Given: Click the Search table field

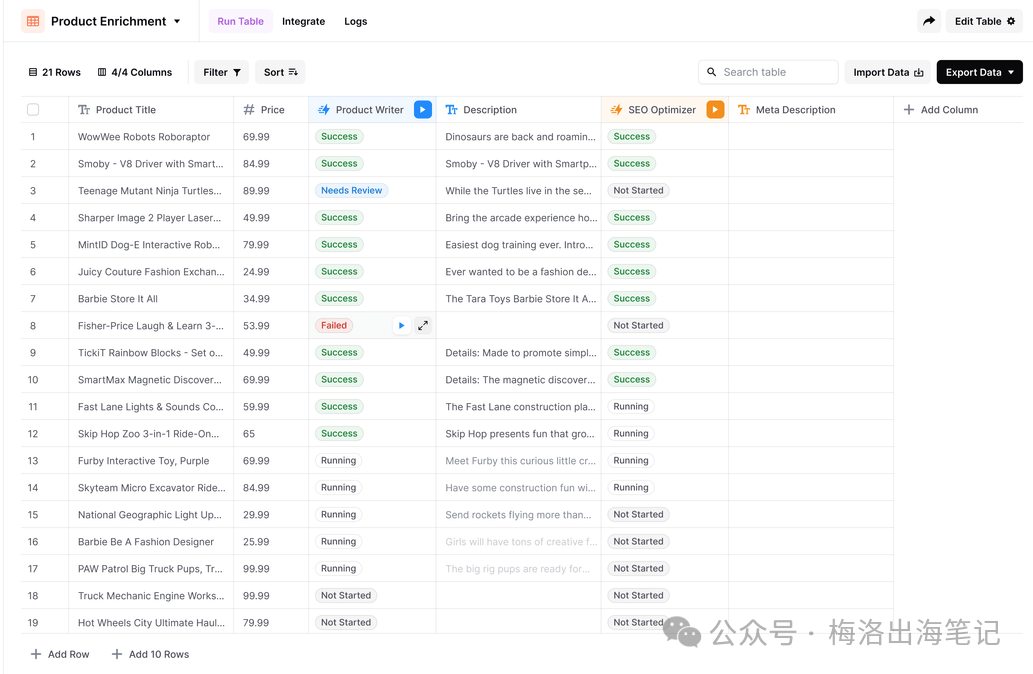Looking at the screenshot, I should point(768,72).
